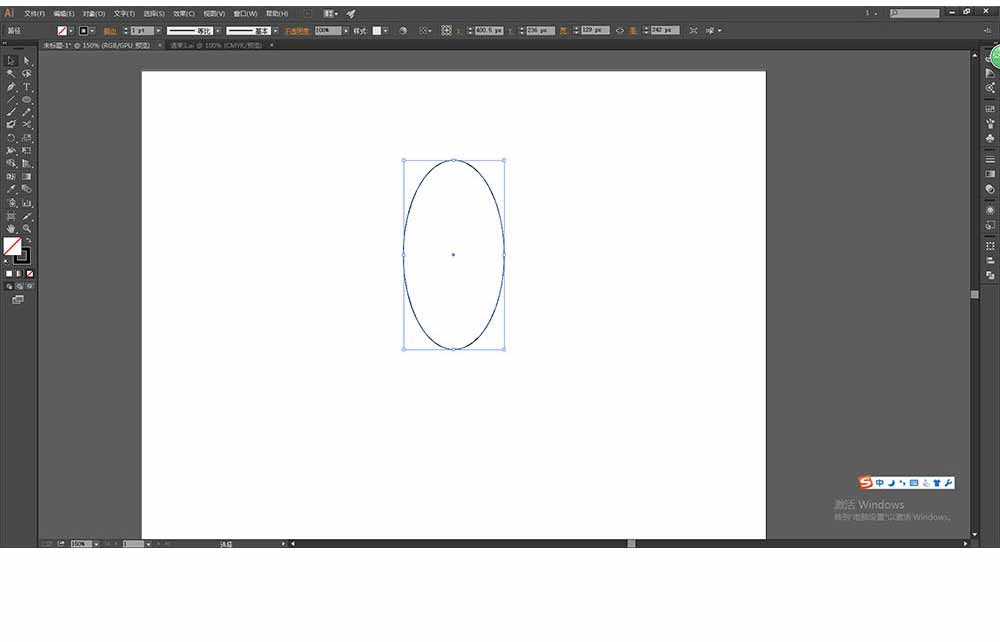The height and width of the screenshot is (642, 1000).
Task: Select the Ellipse shape tool
Action: [27, 99]
